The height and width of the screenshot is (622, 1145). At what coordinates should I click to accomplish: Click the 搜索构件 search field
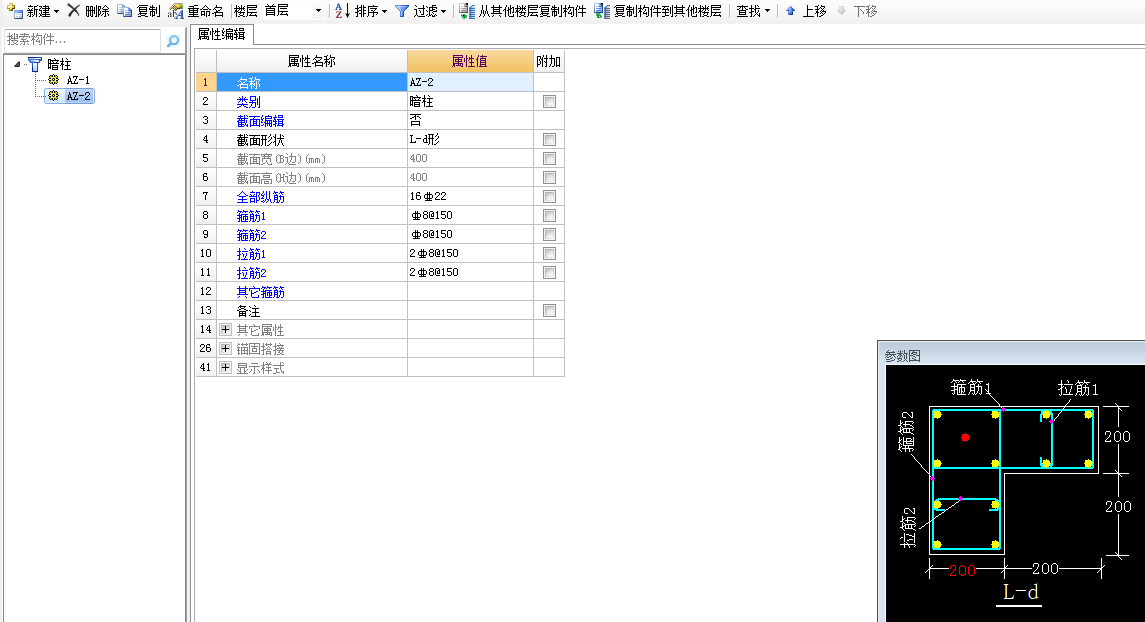82,40
